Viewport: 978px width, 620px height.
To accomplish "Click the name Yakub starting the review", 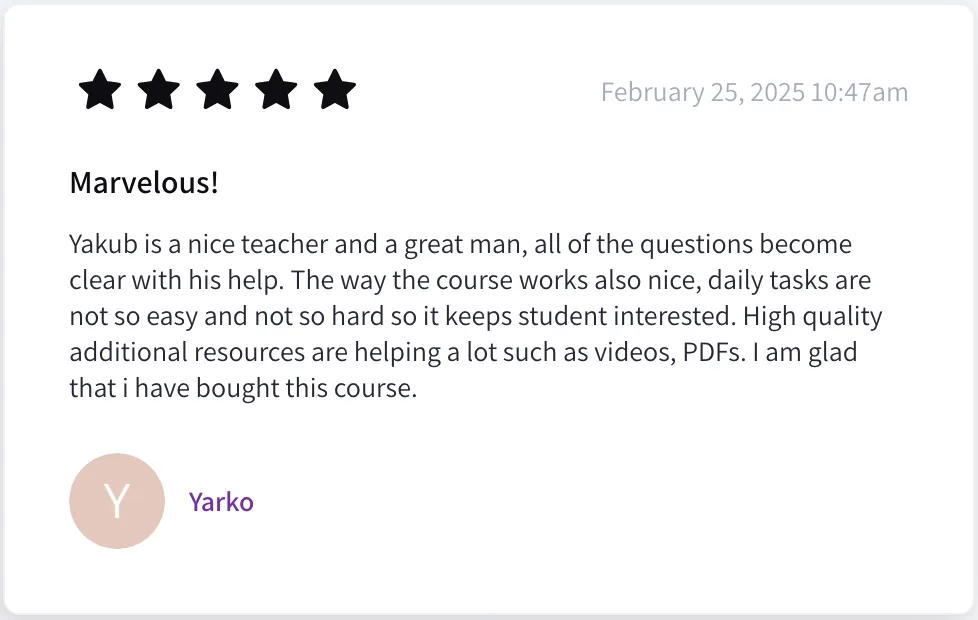I will pyautogui.click(x=104, y=244).
